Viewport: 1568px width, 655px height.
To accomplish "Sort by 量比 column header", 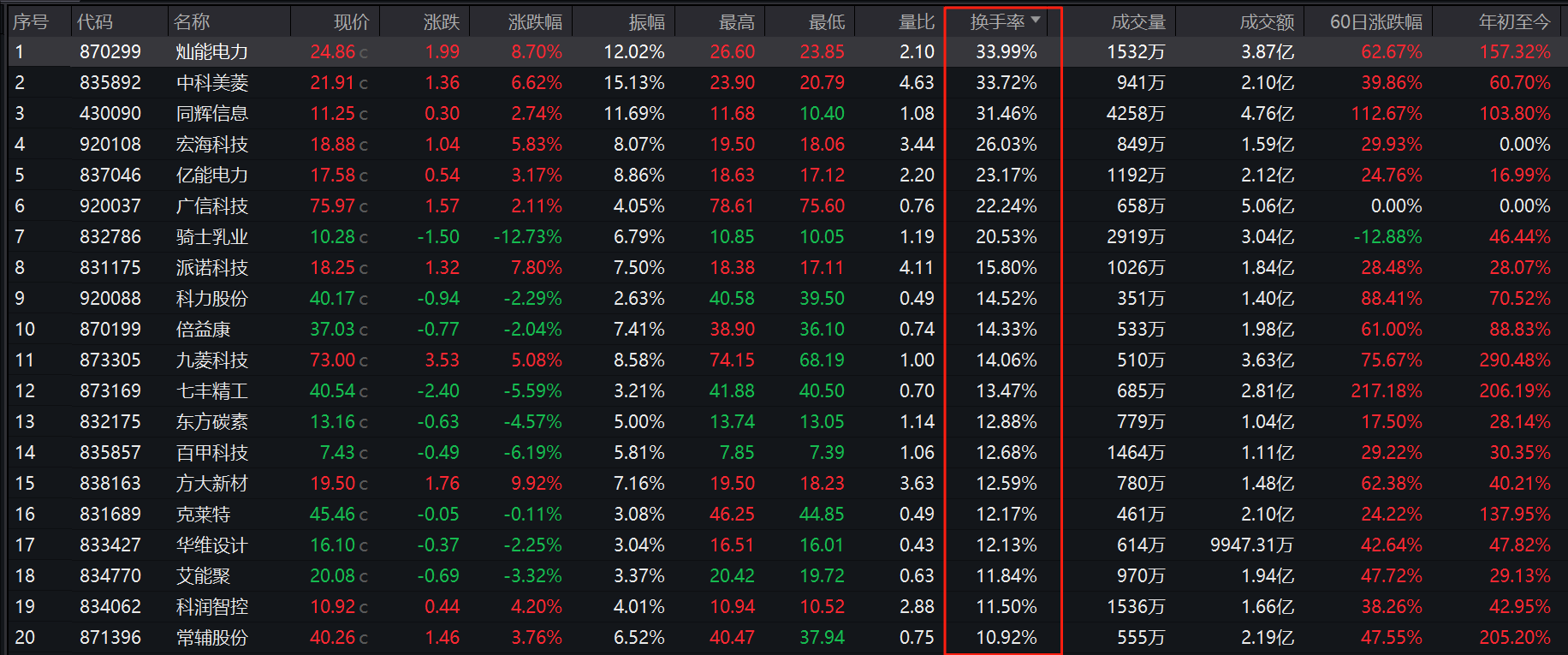I will pos(917,22).
